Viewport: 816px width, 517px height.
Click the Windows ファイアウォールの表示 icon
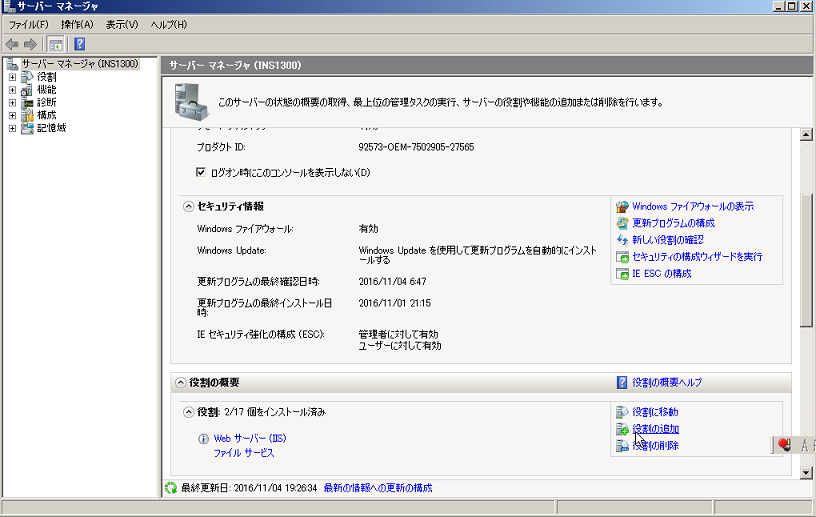[x=622, y=207]
